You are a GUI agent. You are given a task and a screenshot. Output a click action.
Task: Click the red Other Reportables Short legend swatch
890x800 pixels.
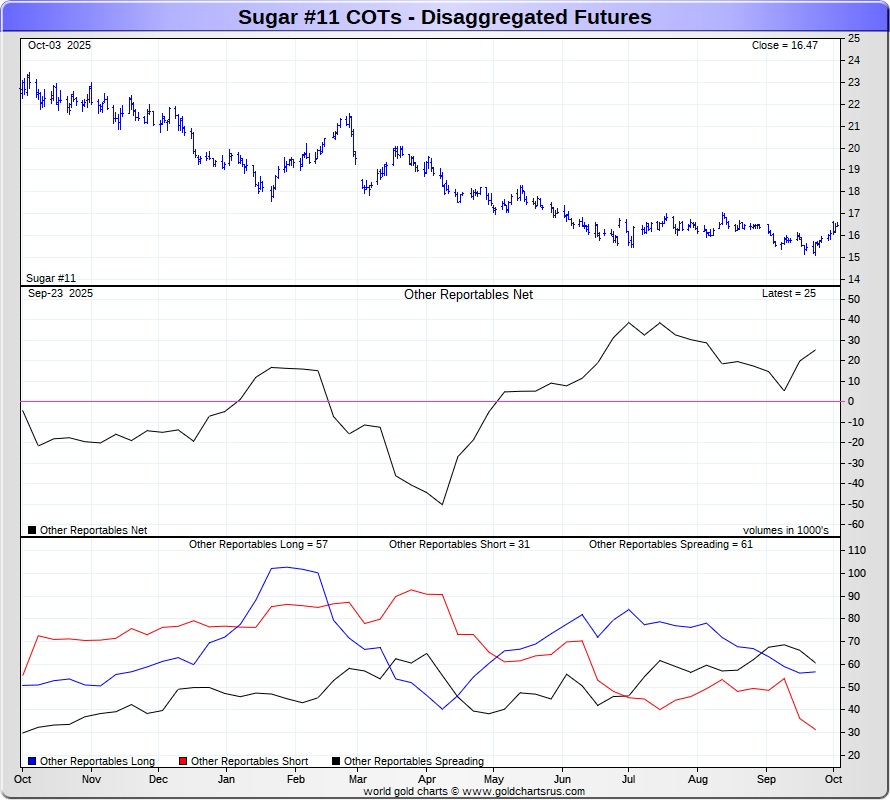pos(184,761)
